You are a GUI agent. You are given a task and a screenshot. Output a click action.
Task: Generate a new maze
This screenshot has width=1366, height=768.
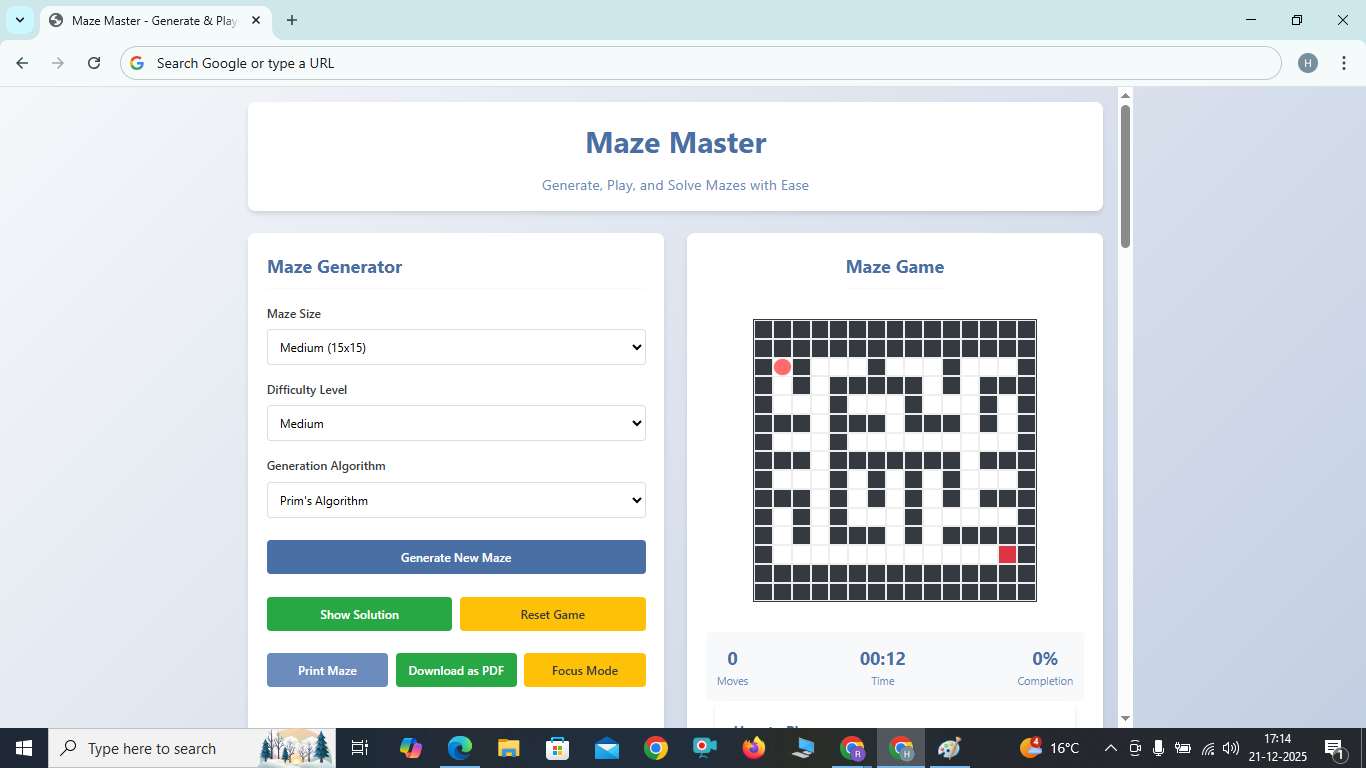pyautogui.click(x=456, y=557)
